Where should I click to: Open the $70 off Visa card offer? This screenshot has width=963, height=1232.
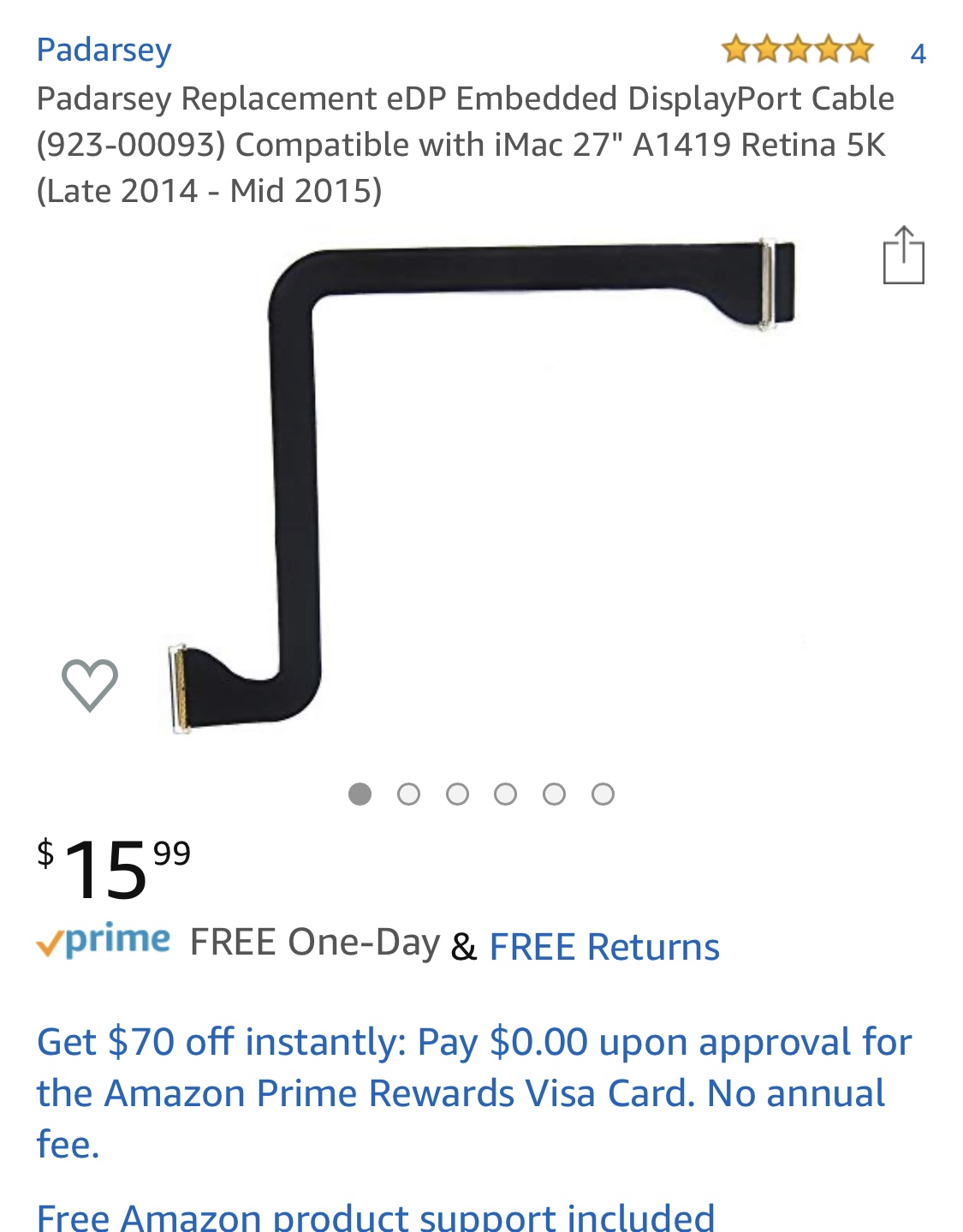[x=474, y=1092]
